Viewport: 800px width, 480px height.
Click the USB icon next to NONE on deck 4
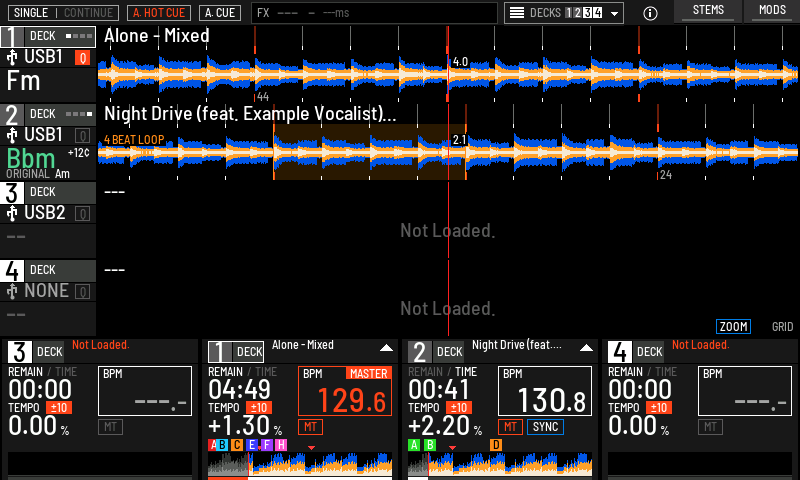coord(12,292)
